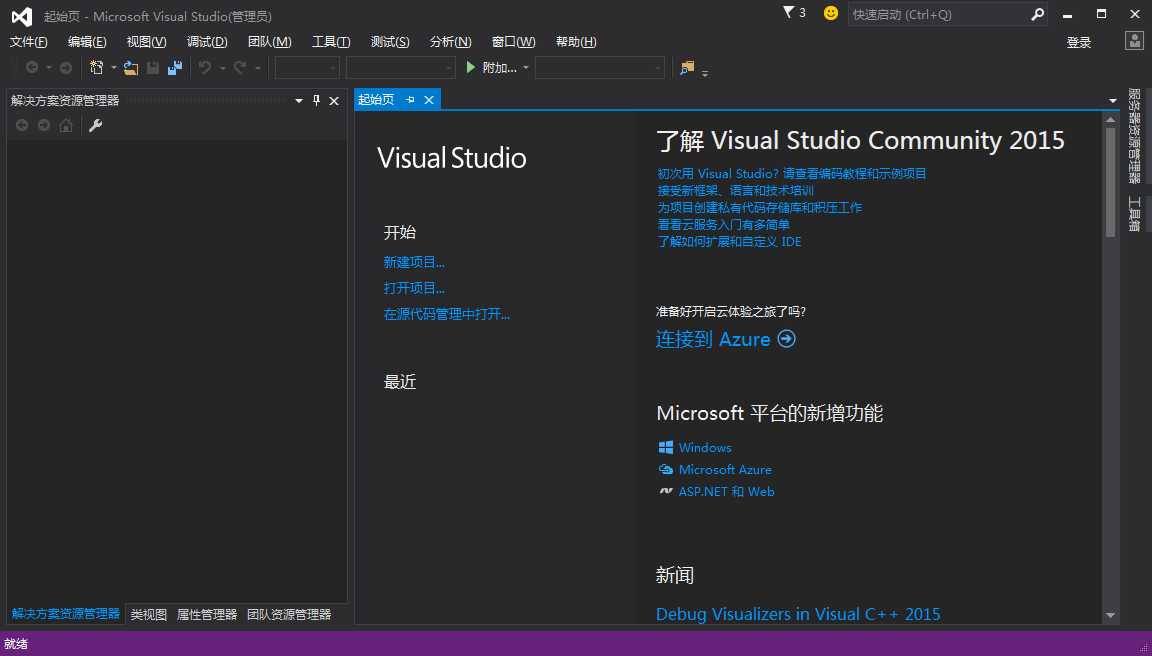Switch to the 类视图 tab
This screenshot has height=656, width=1152.
148,614
